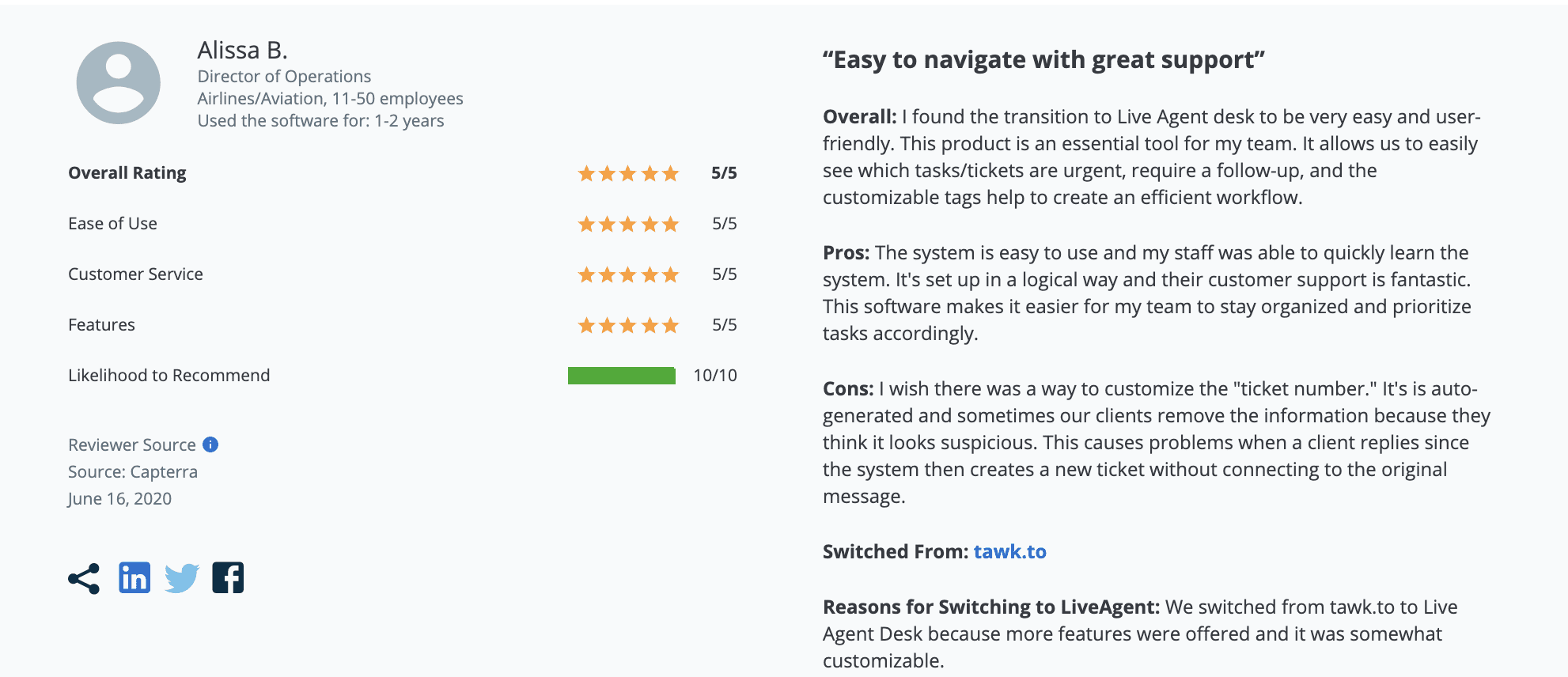1568x677 pixels.
Task: Click Alissa B.'s avatar image
Action: 119,85
